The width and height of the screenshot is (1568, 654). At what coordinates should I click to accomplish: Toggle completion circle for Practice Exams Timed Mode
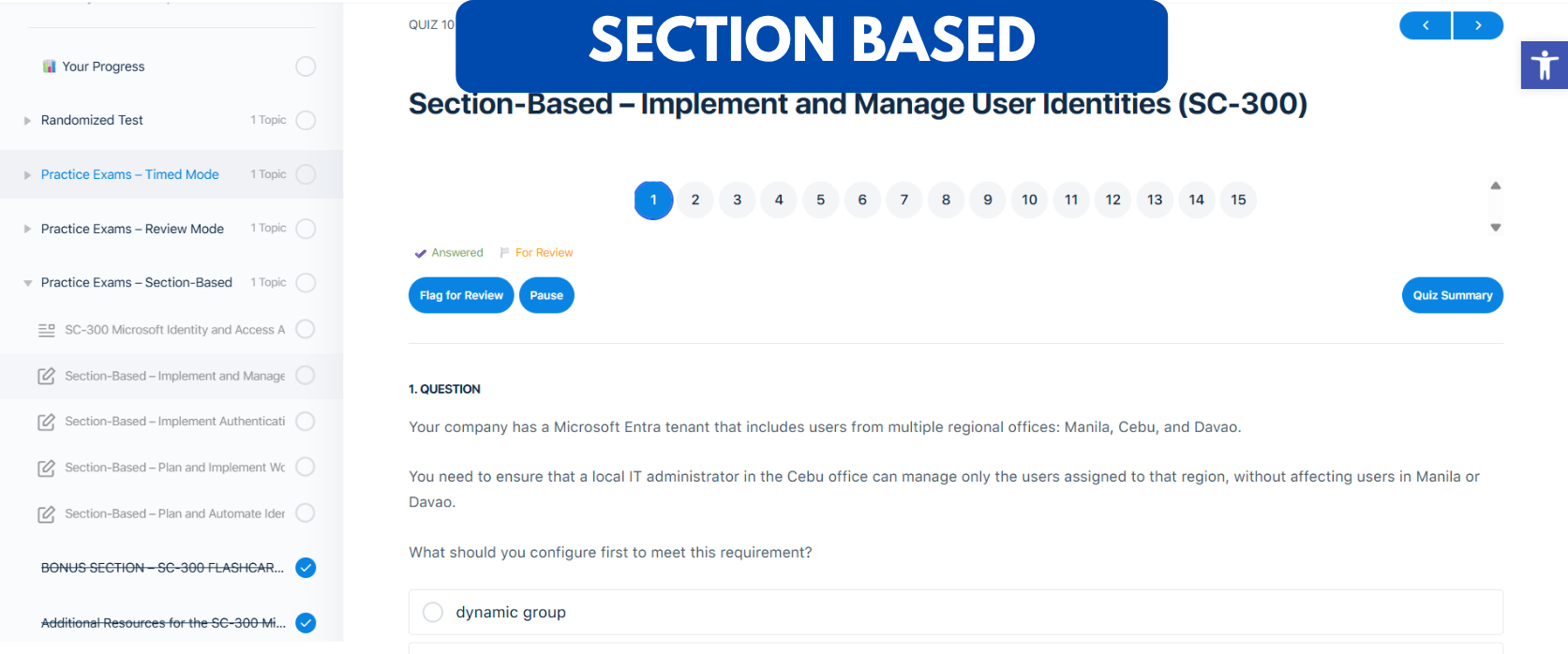[306, 174]
